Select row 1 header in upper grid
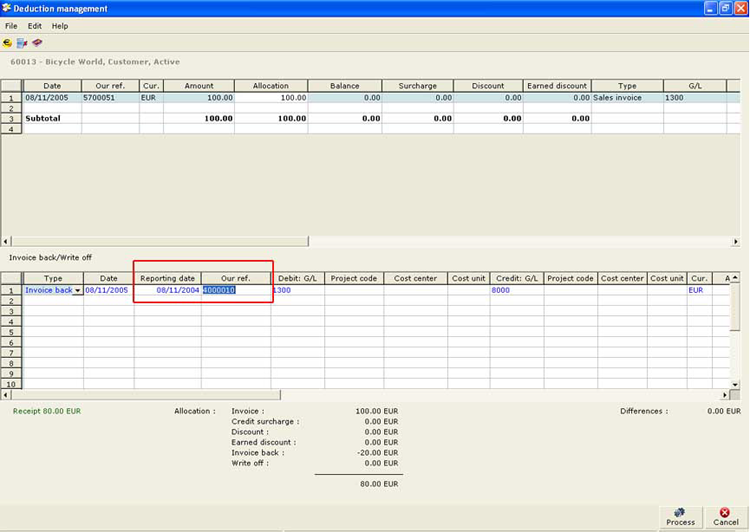750x532 pixels. point(11,98)
